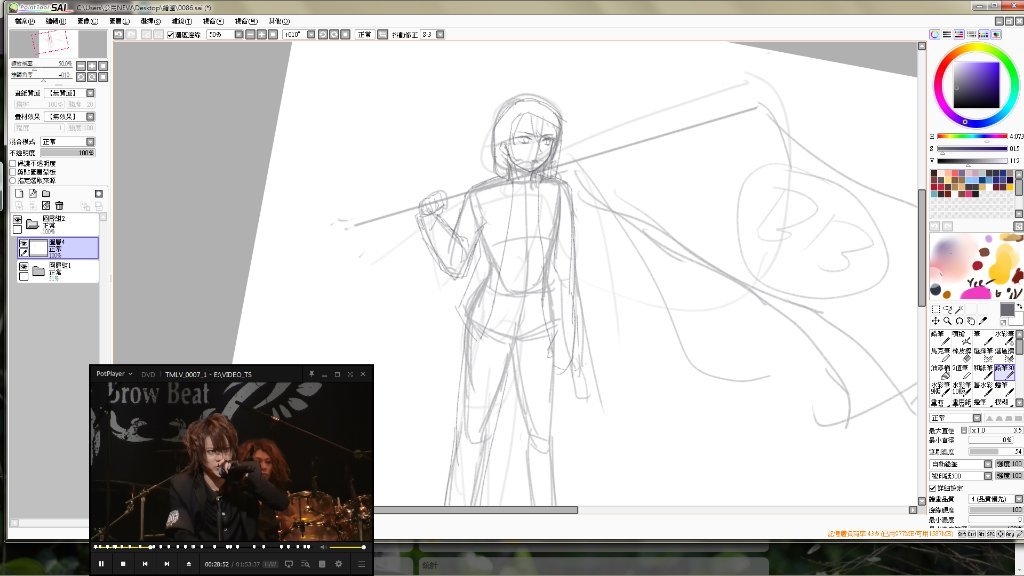
Task: Skip to previous track in PotPlayer
Action: click(145, 564)
